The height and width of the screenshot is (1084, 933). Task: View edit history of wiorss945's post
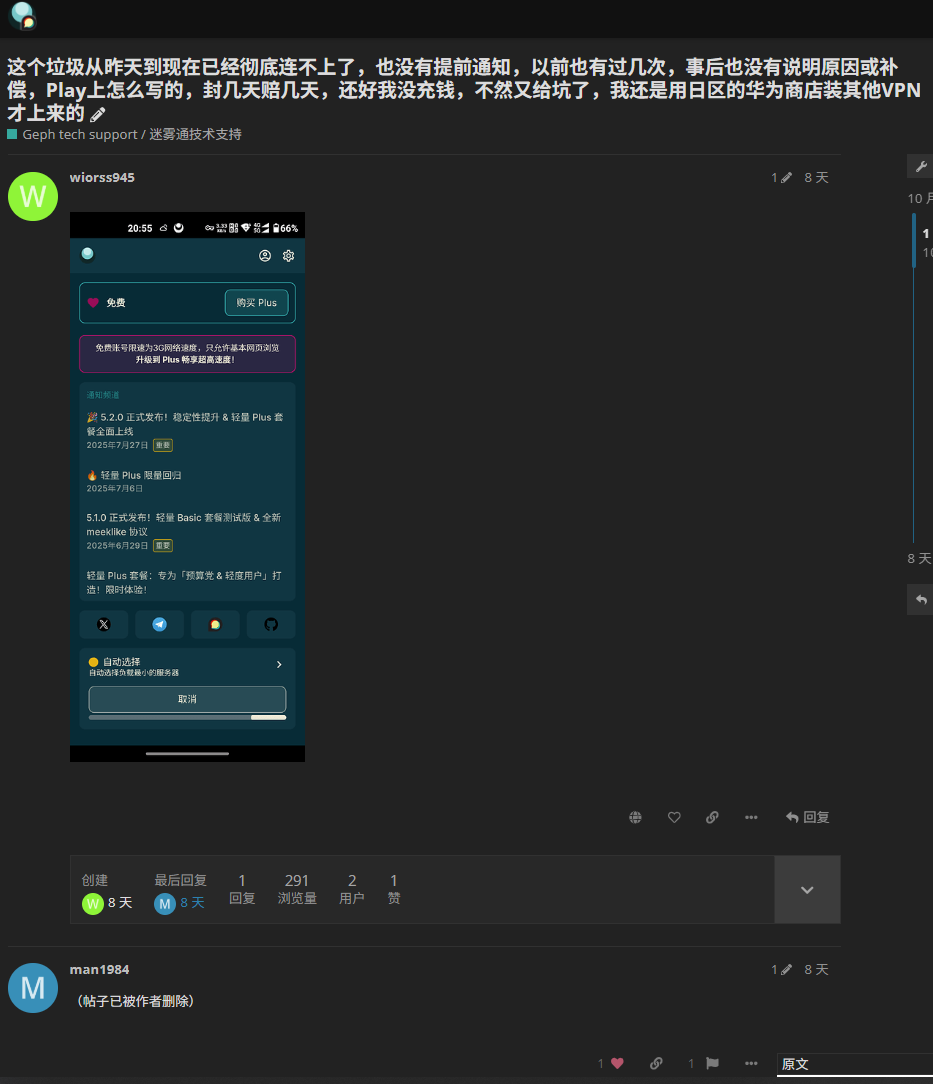[x=781, y=178]
